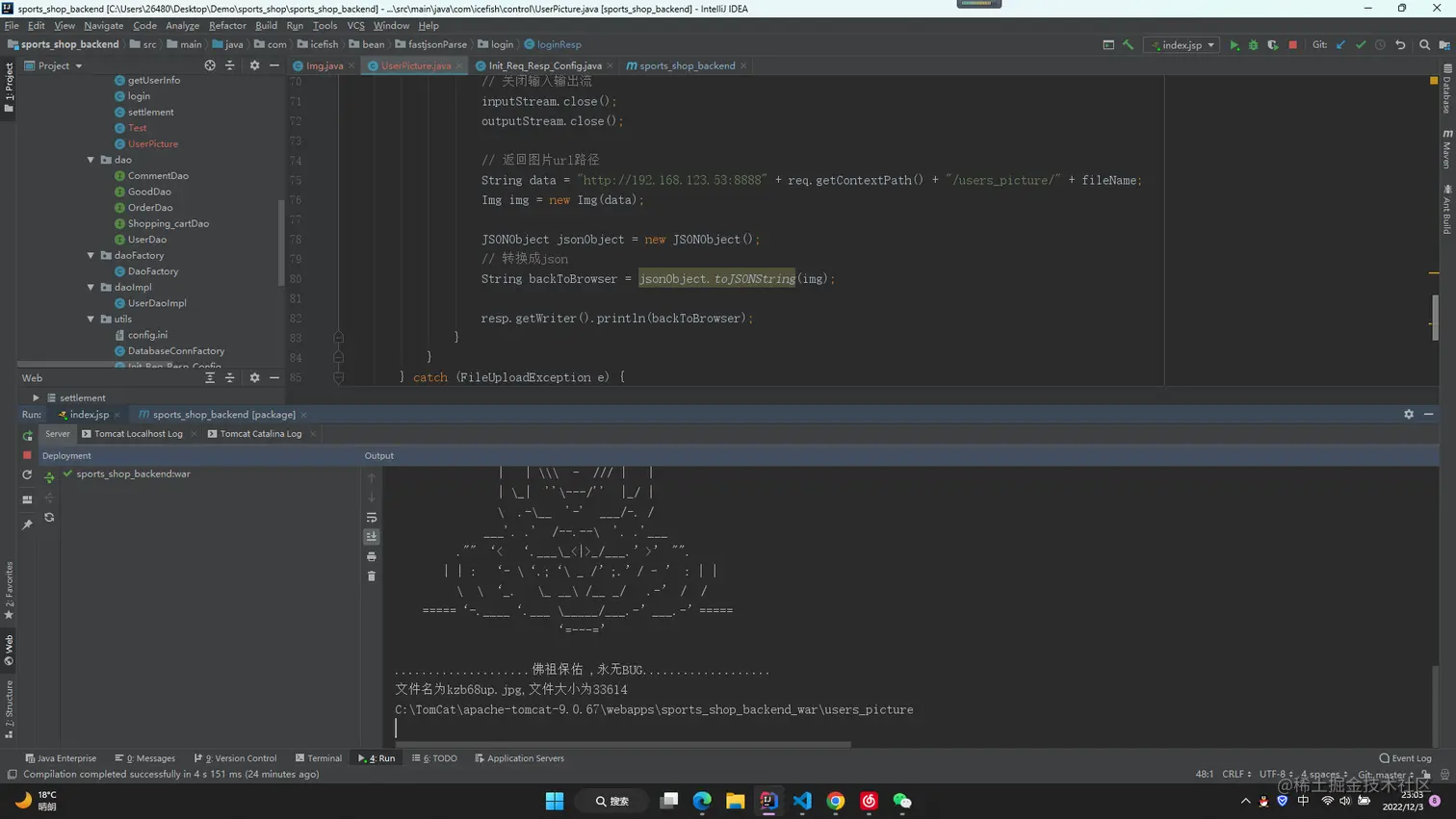Pin the Run tab with the pin icon

(x=27, y=525)
